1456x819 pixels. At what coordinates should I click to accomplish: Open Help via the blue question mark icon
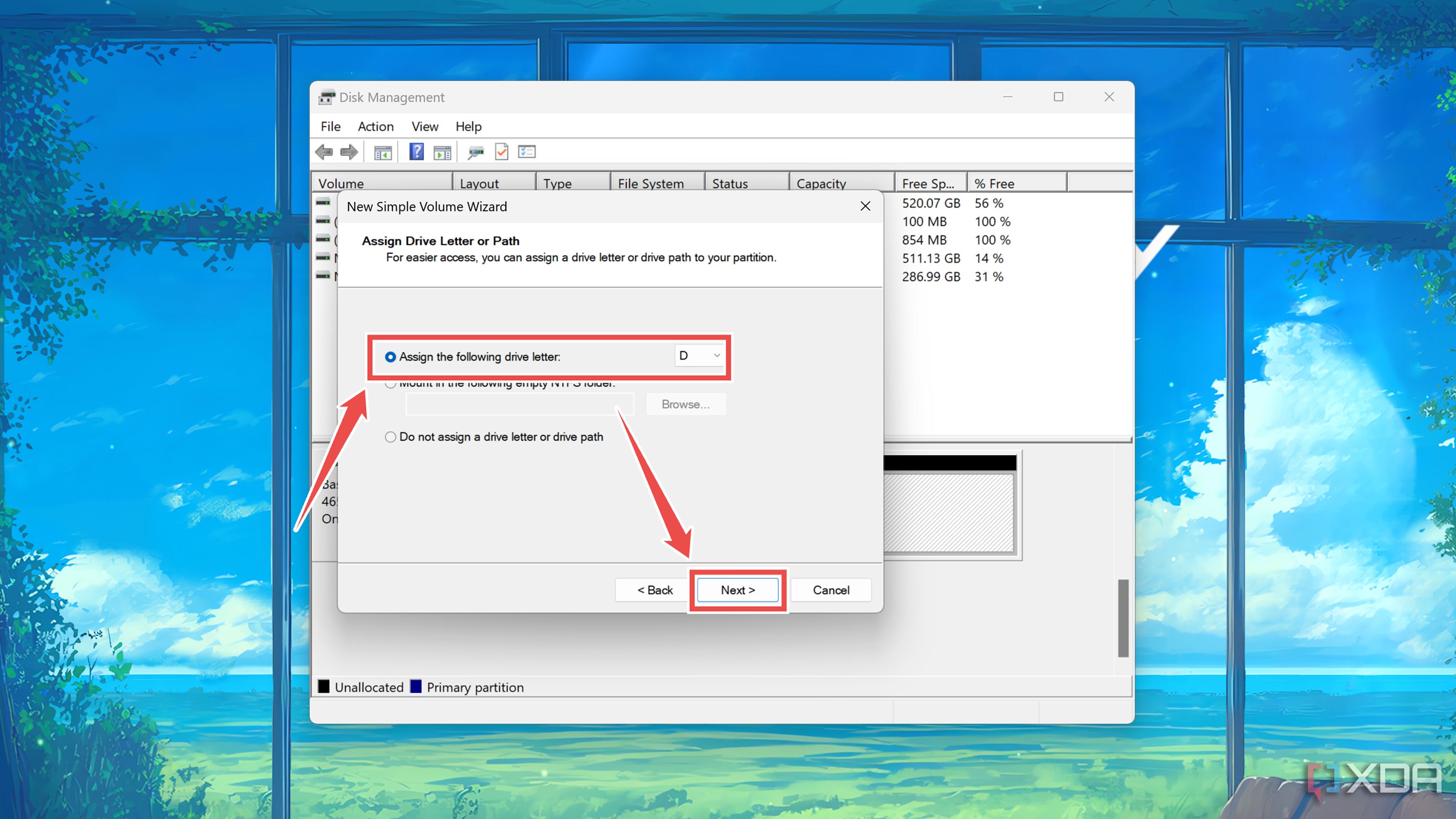(416, 152)
